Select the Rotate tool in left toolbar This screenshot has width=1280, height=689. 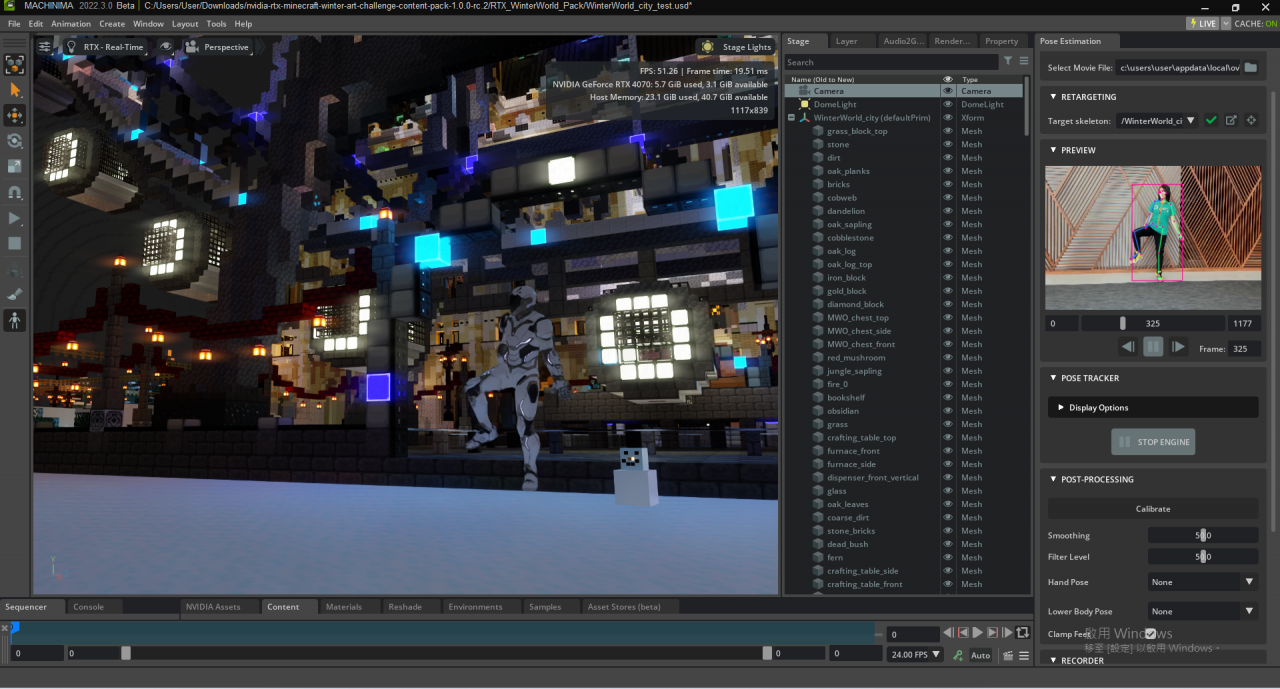(15, 141)
